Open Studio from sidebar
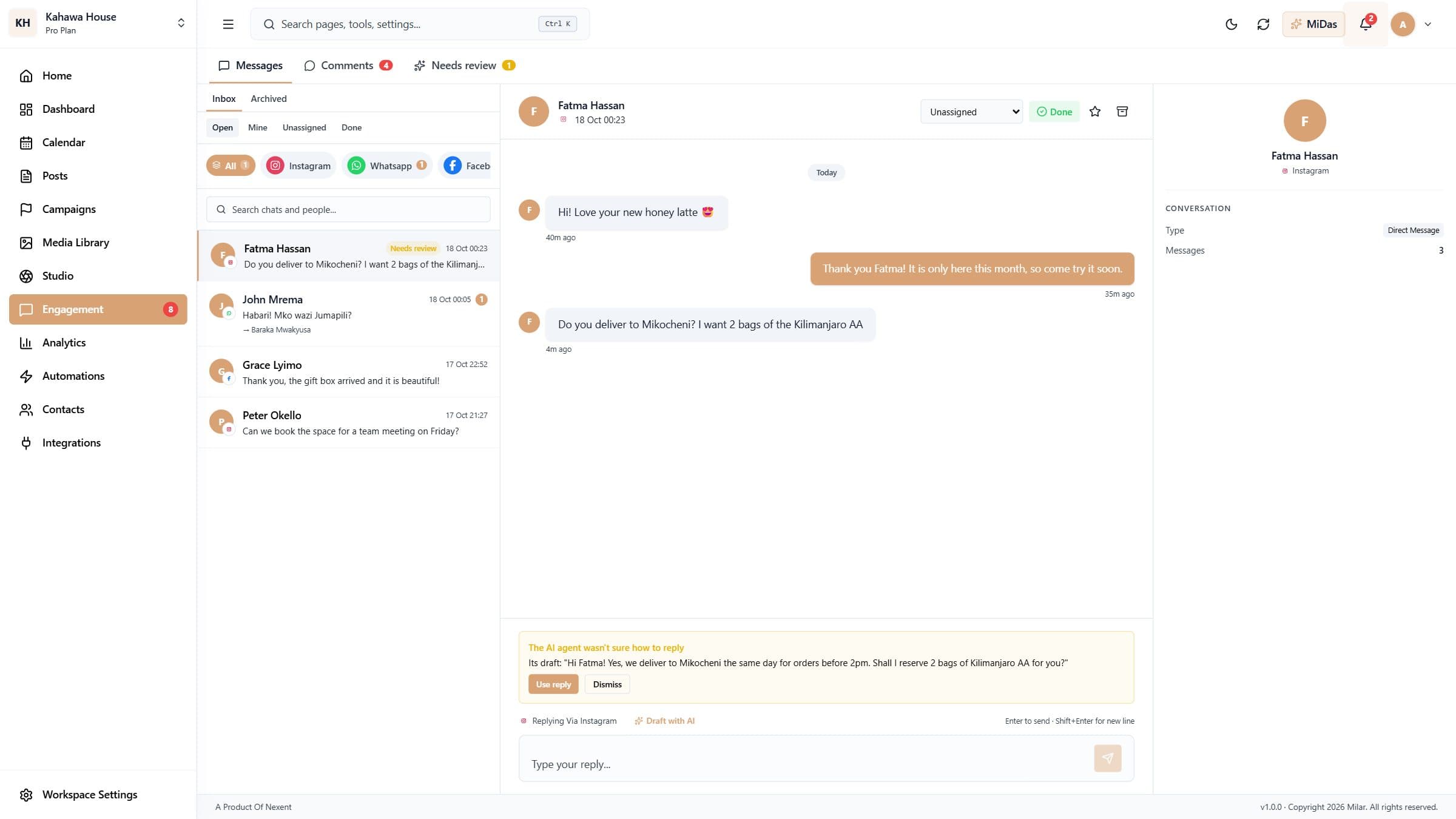The image size is (1456, 819). [98, 276]
